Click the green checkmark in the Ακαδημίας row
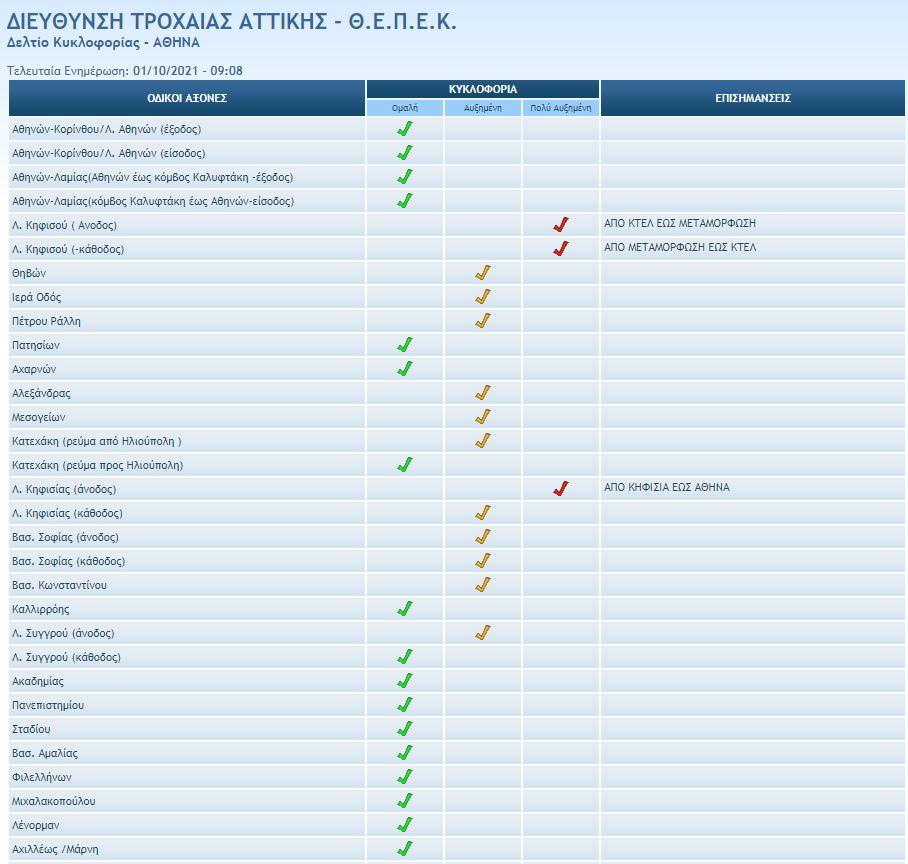908x864 pixels. pyautogui.click(x=405, y=681)
